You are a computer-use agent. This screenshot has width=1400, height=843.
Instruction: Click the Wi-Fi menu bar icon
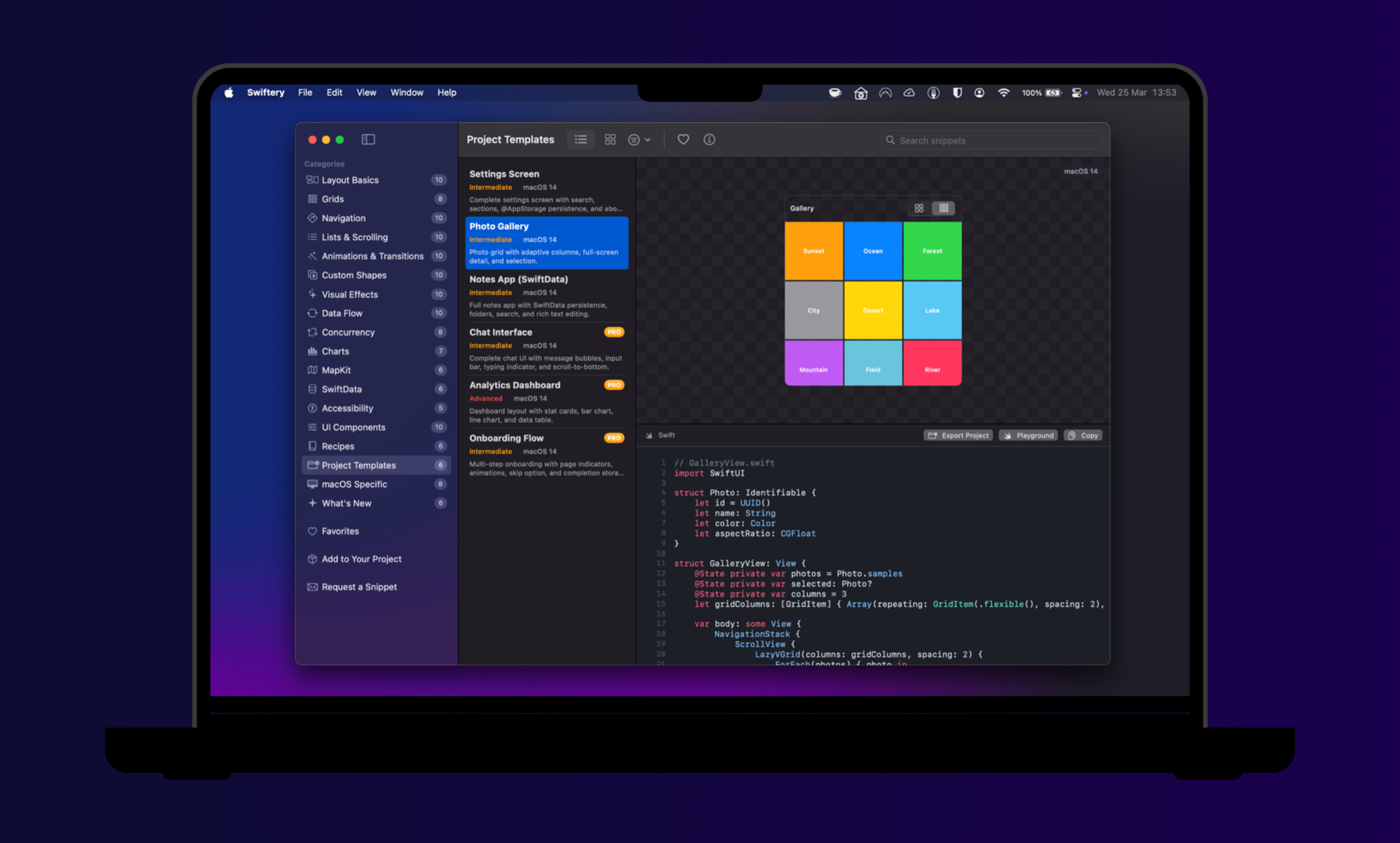point(1003,93)
